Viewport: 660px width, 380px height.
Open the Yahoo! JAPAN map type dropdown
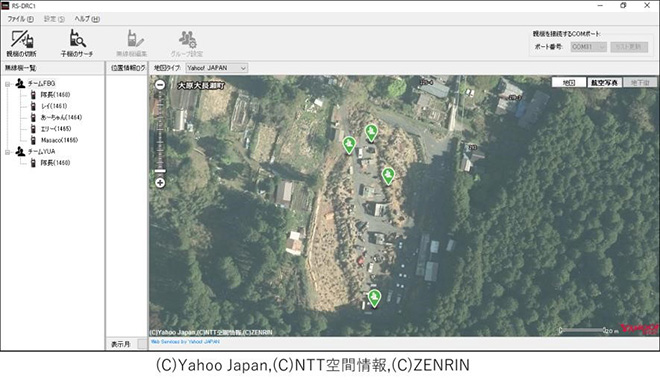pyautogui.click(x=217, y=68)
